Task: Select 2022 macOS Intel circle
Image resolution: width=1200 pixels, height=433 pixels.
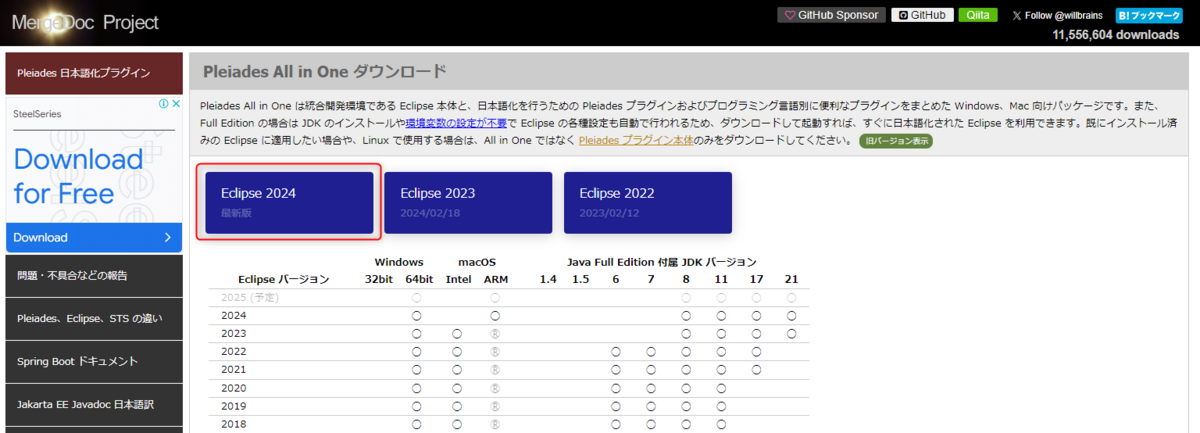Action: 456,352
